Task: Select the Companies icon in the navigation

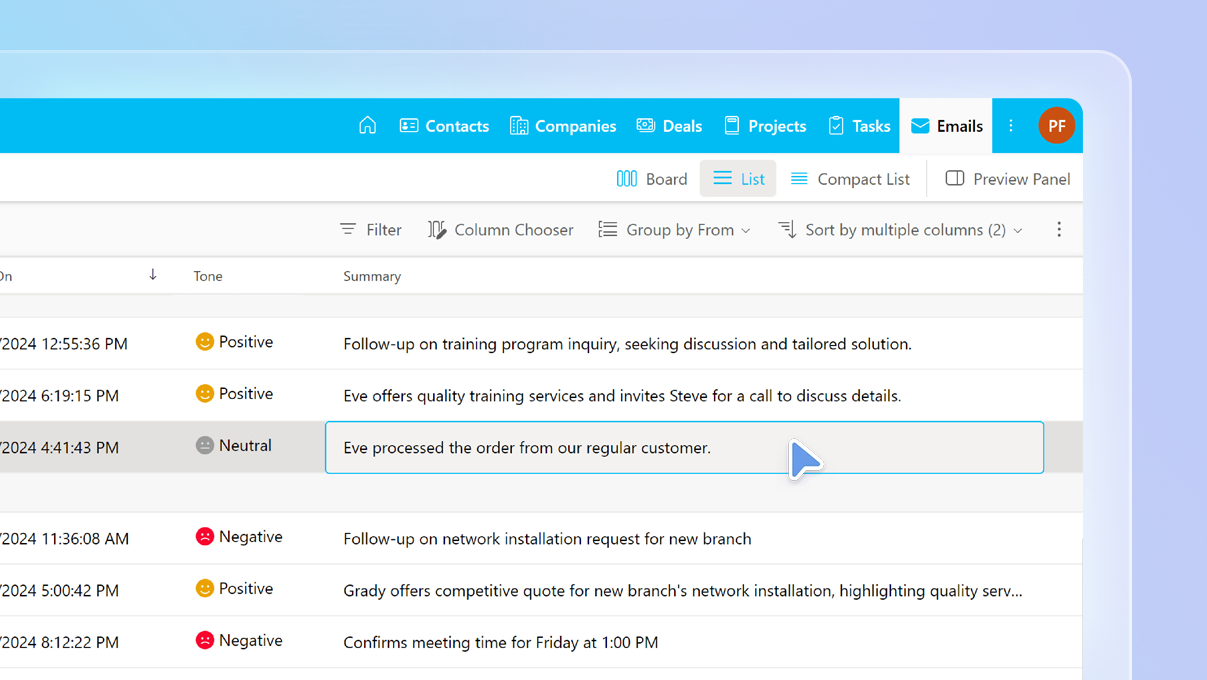Action: click(519, 125)
